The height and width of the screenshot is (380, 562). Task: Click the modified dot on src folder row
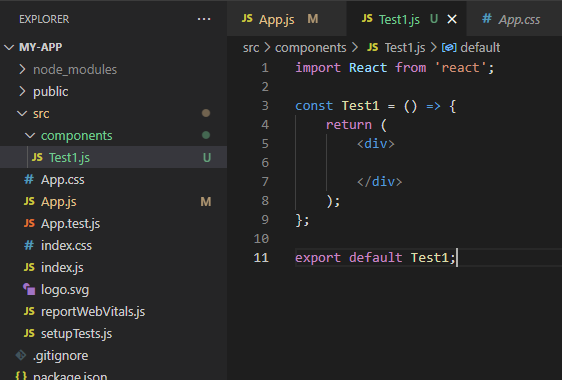(206, 113)
